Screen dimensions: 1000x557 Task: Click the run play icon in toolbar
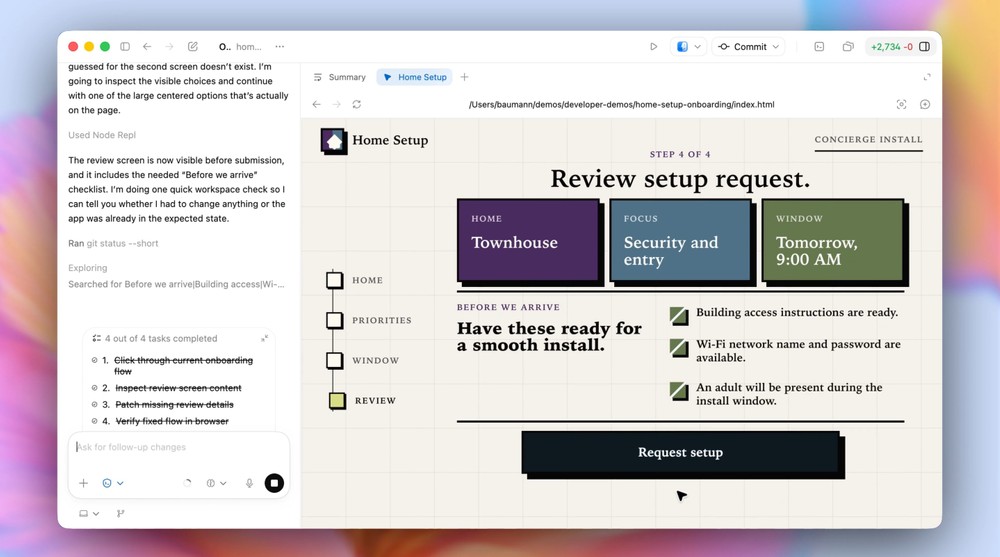click(x=653, y=47)
